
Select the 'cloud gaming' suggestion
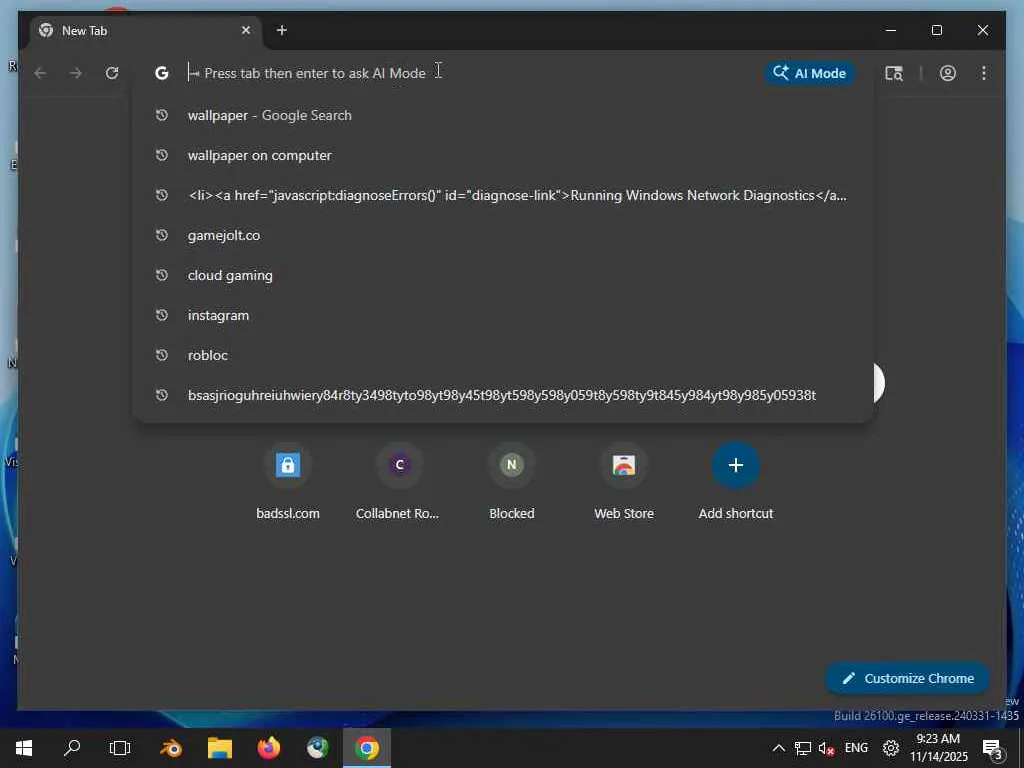(503, 275)
